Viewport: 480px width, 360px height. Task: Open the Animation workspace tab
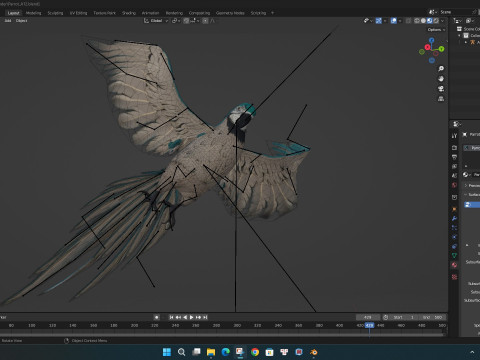click(150, 13)
